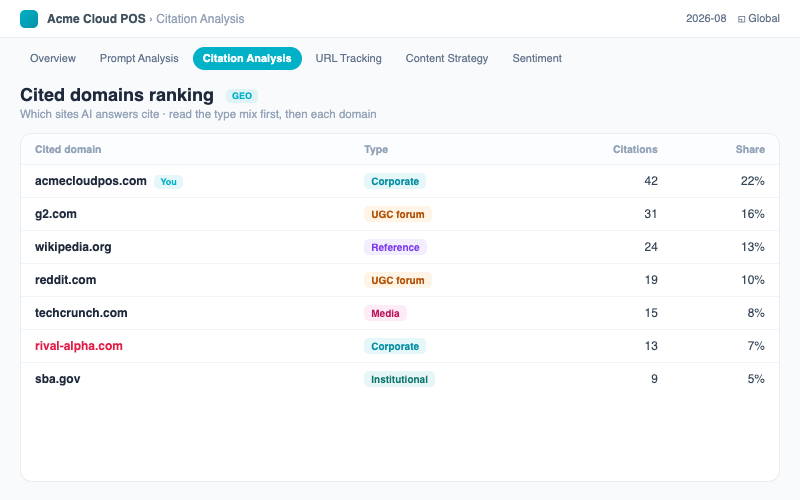Open the rival-alpha.com competitor domain

coord(79,346)
